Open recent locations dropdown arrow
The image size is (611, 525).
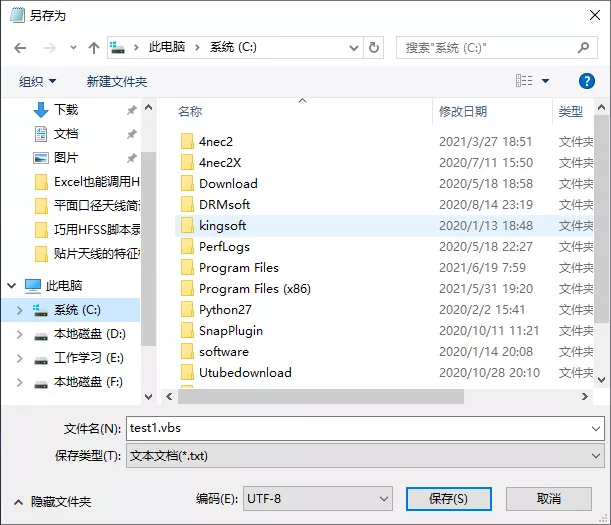pos(73,48)
